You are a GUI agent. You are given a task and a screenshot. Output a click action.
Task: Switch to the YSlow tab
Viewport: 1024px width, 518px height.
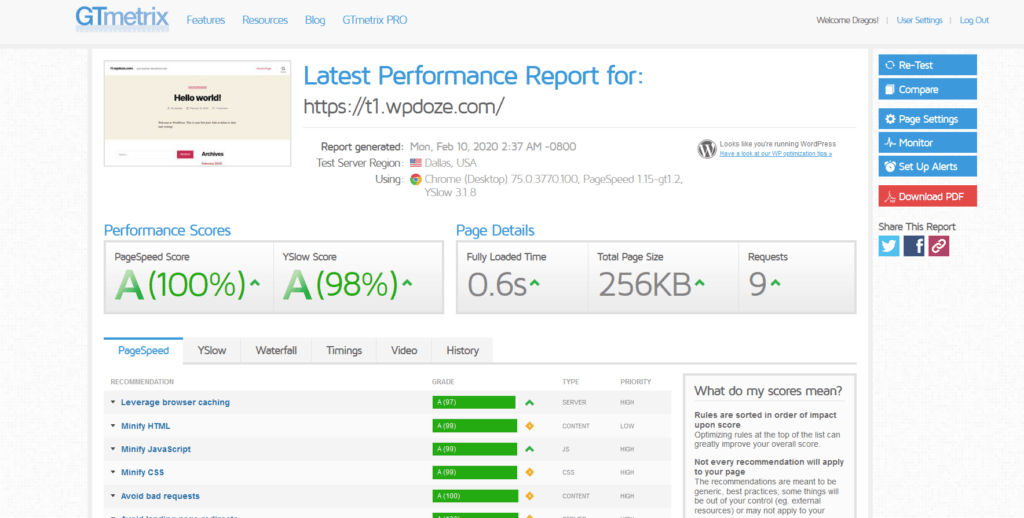pyautogui.click(x=212, y=350)
